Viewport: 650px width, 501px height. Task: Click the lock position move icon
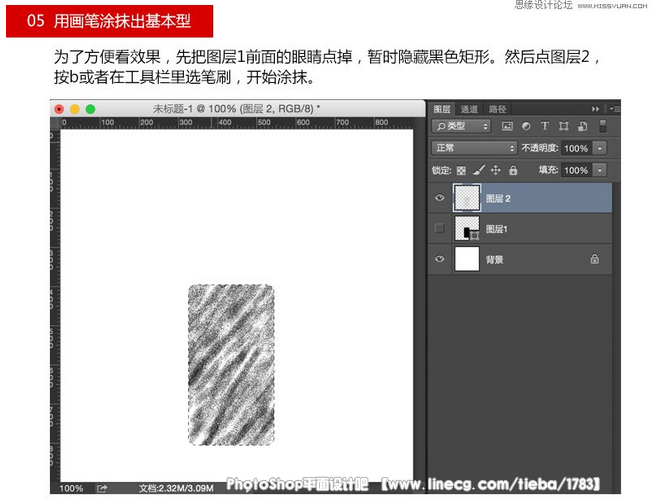[495, 171]
